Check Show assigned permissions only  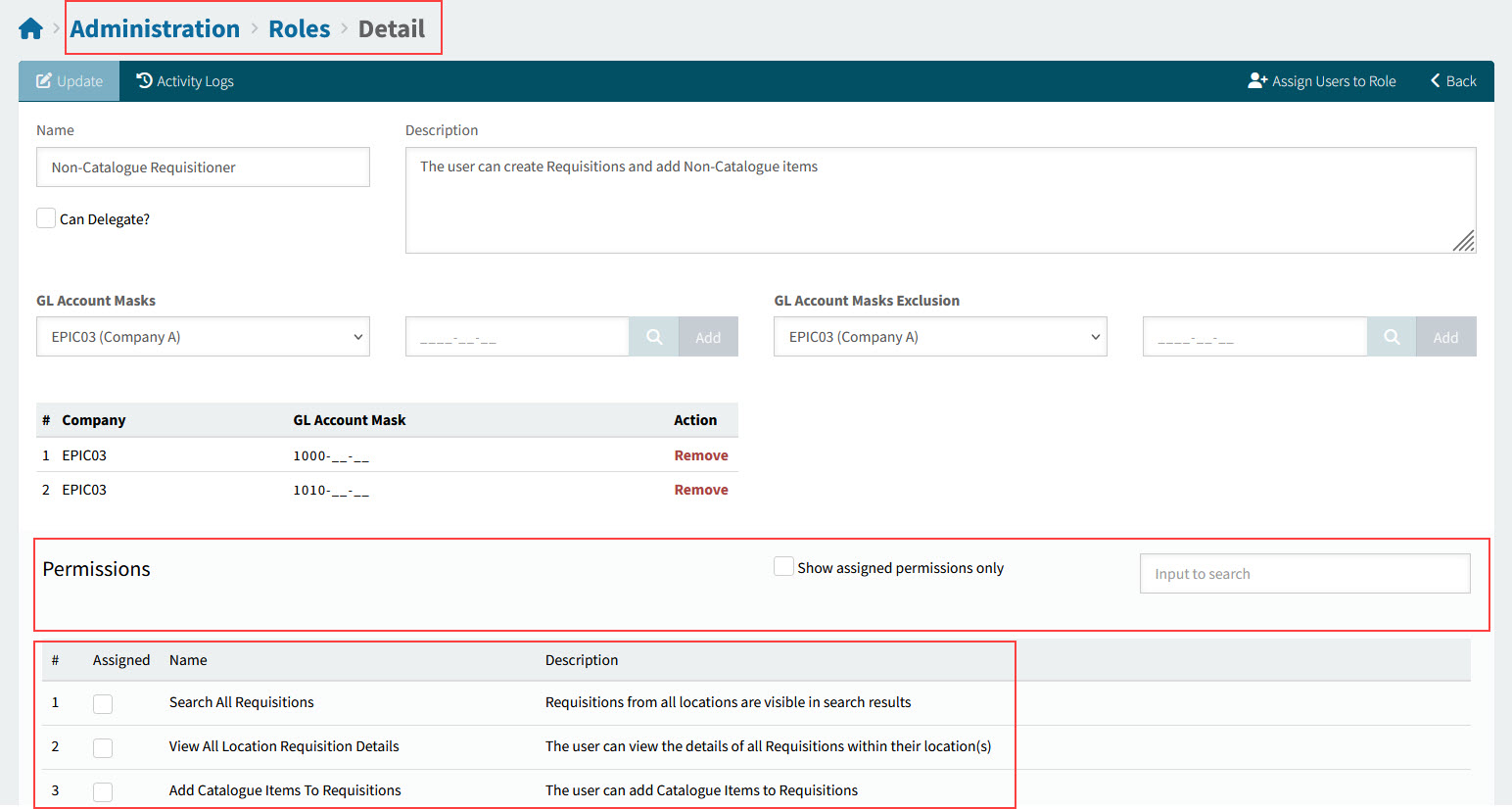(x=783, y=566)
